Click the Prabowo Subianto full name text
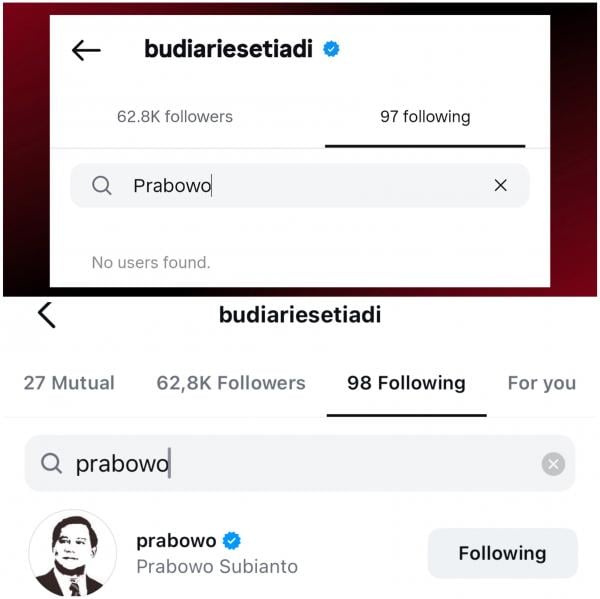Screen dimensions: 600x599 click(x=217, y=566)
